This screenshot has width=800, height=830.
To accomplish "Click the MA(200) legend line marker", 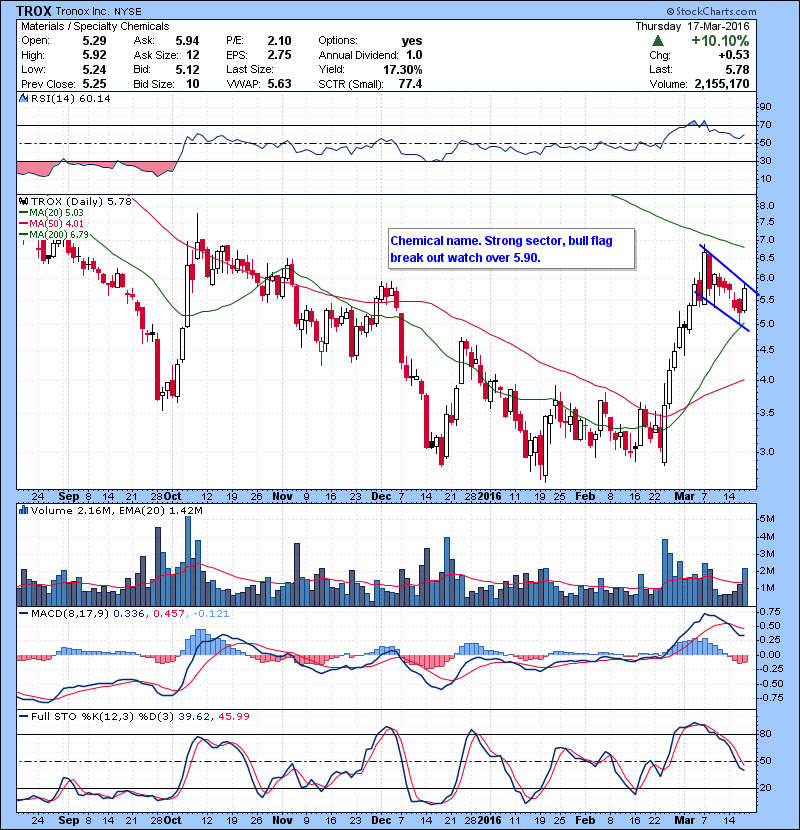I will 23,234.
